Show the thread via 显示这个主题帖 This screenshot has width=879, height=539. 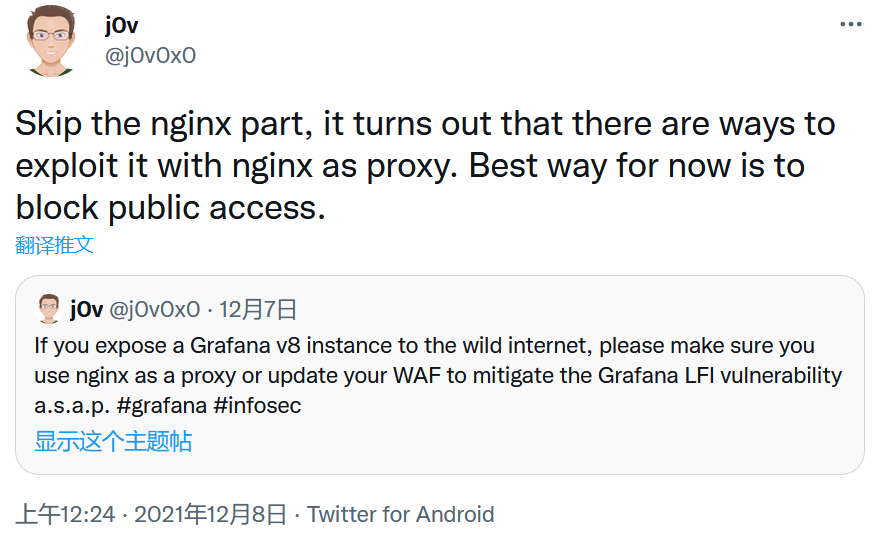point(113,441)
